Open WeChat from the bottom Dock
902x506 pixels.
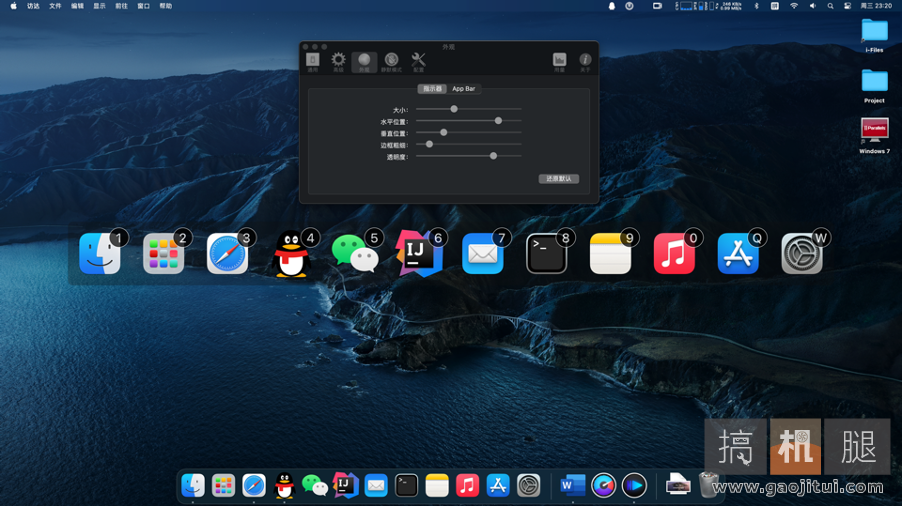[x=315, y=486]
